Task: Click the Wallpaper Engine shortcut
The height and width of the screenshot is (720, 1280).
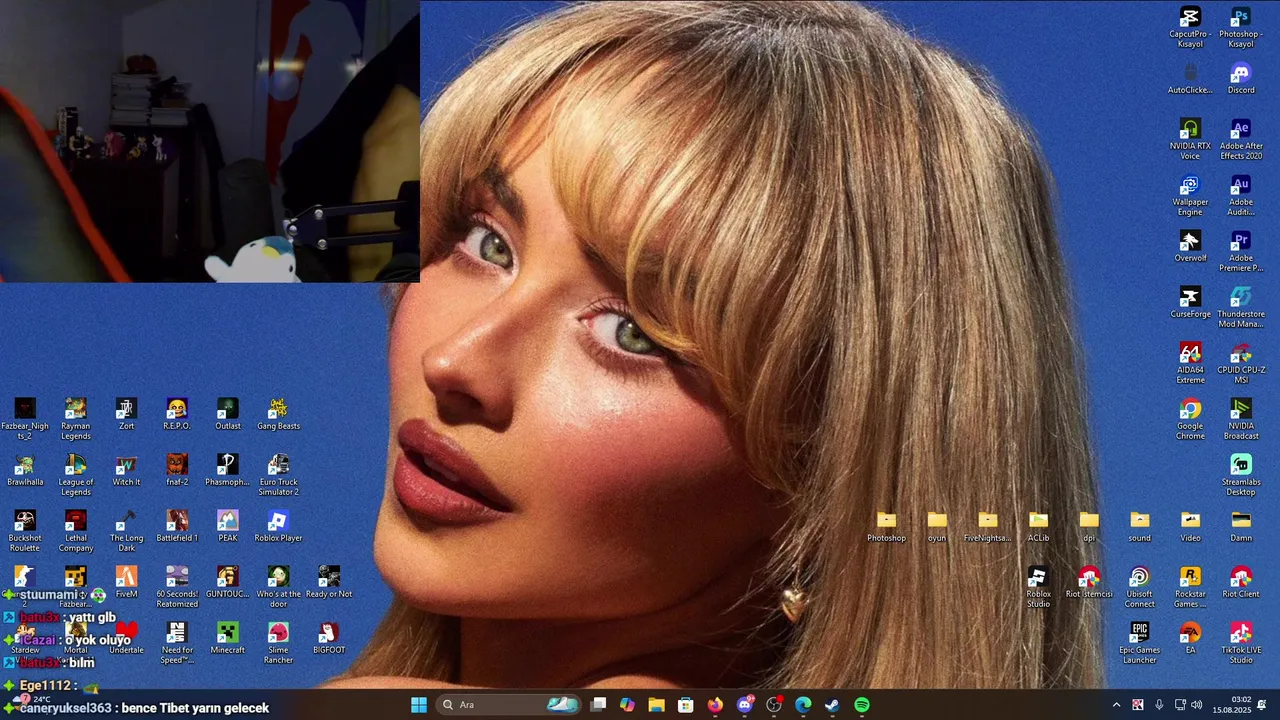Action: click(1190, 195)
